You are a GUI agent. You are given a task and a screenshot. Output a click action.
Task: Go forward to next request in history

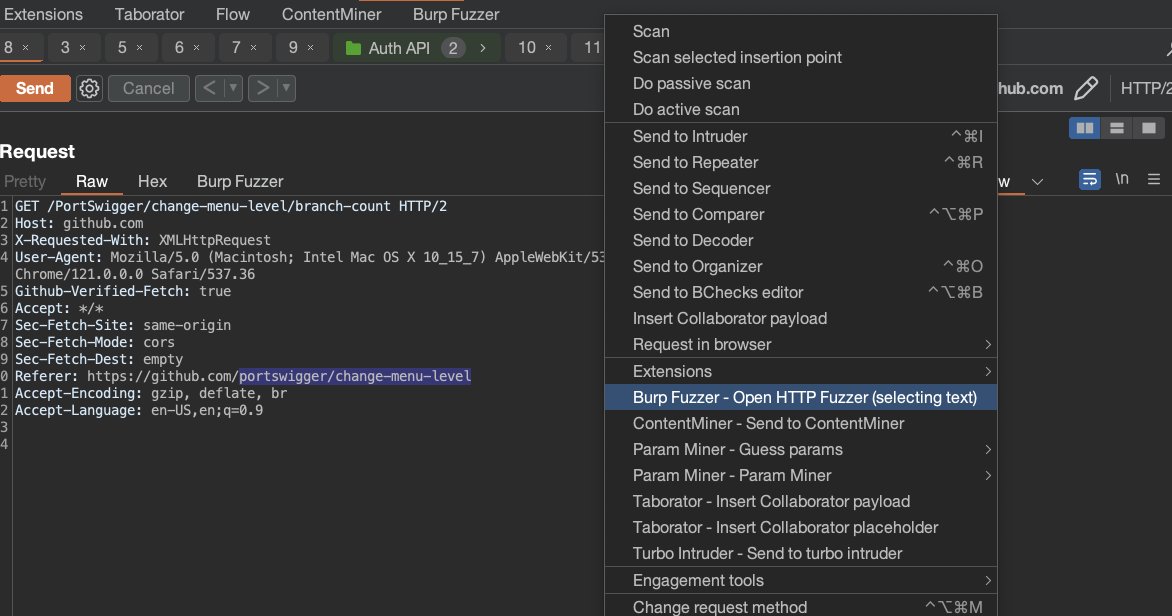(262, 88)
